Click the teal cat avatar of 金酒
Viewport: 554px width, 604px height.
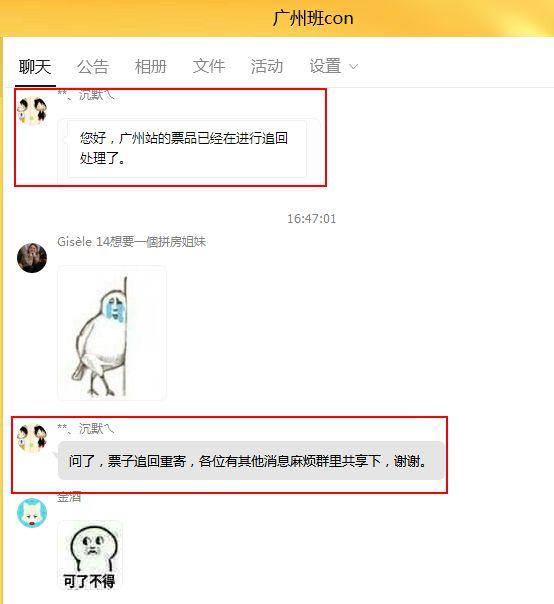(x=32, y=513)
